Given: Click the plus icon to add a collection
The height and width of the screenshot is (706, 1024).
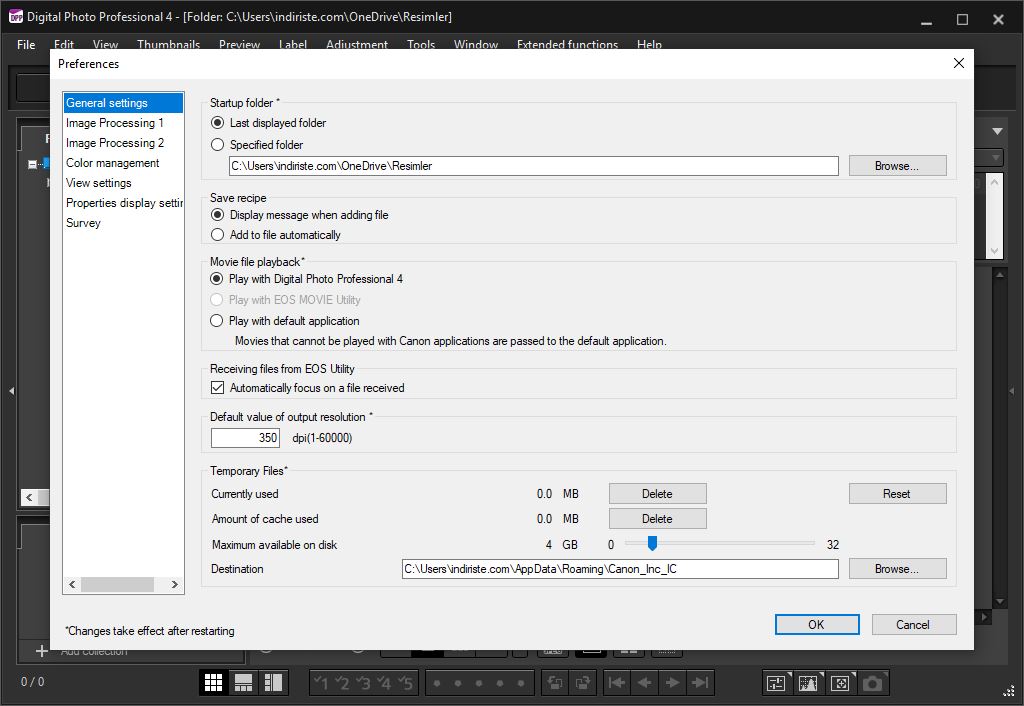Looking at the screenshot, I should [42, 651].
